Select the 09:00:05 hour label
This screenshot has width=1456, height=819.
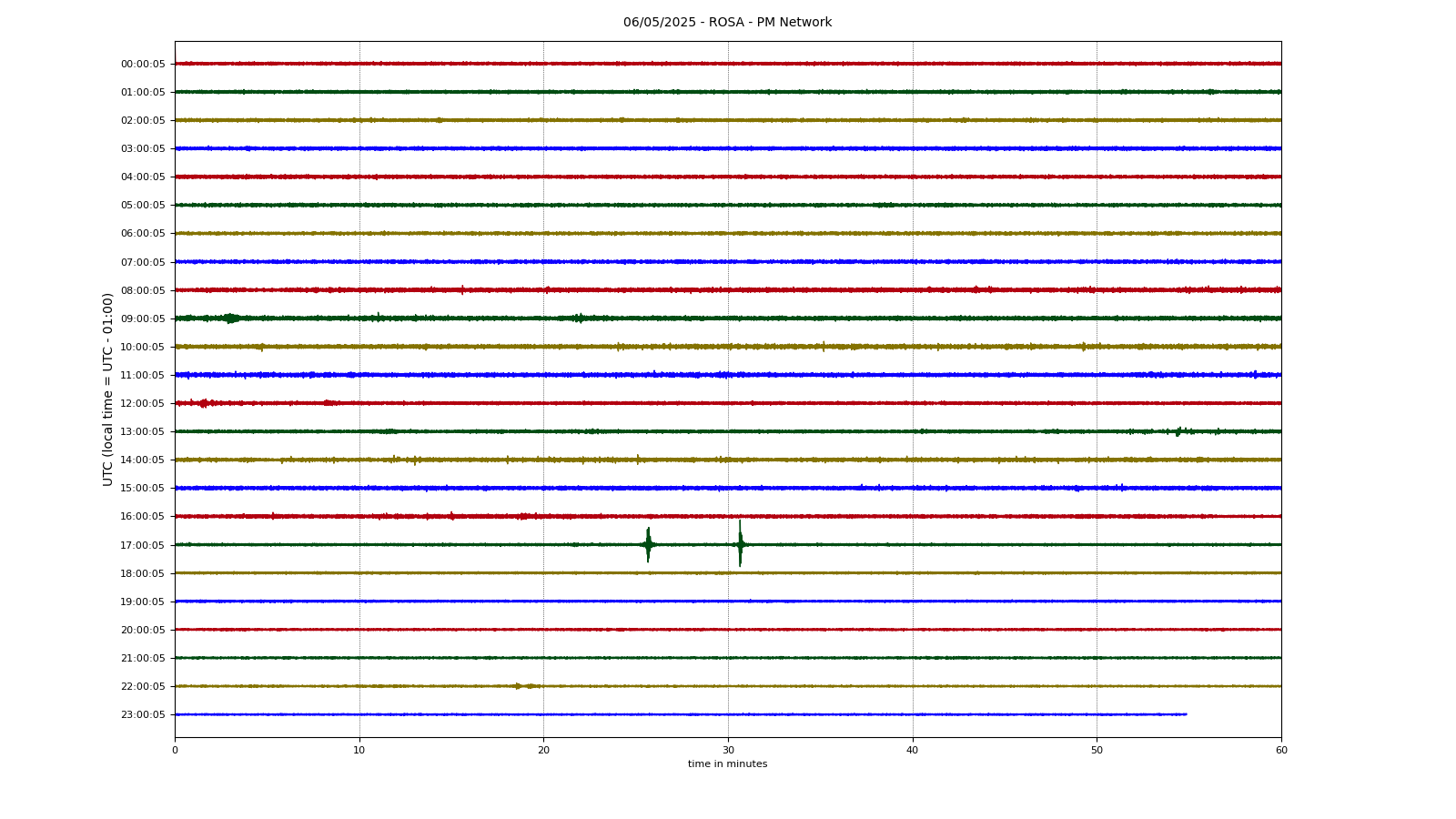click(143, 318)
